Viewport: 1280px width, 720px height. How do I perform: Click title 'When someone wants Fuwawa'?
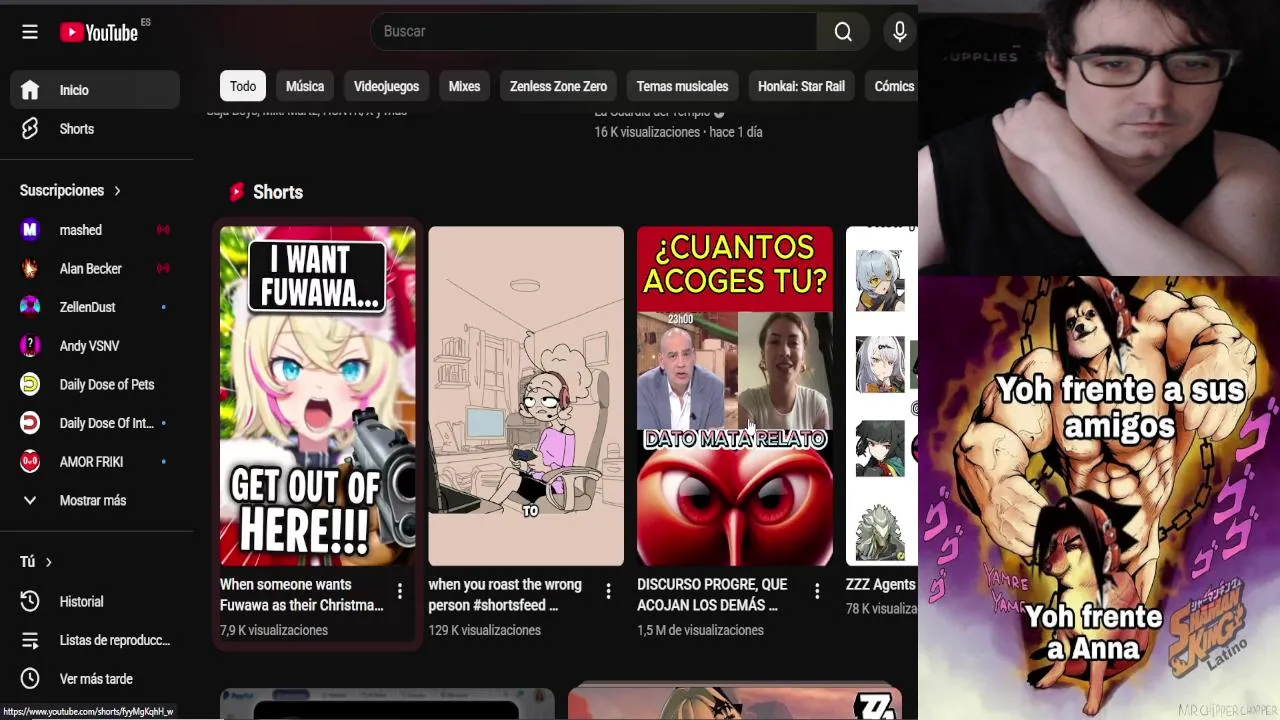(x=301, y=595)
